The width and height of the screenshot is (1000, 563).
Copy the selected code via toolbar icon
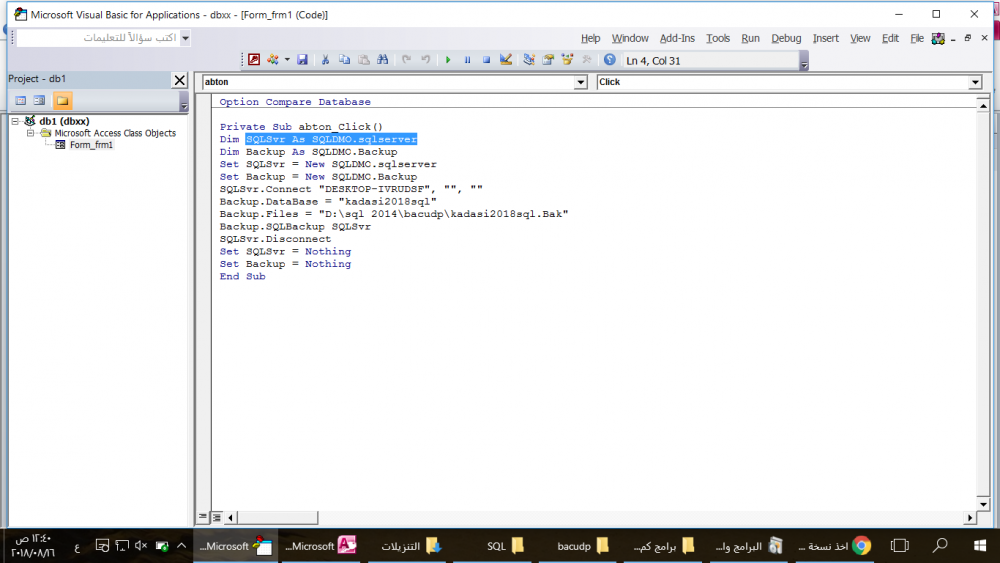click(x=344, y=60)
